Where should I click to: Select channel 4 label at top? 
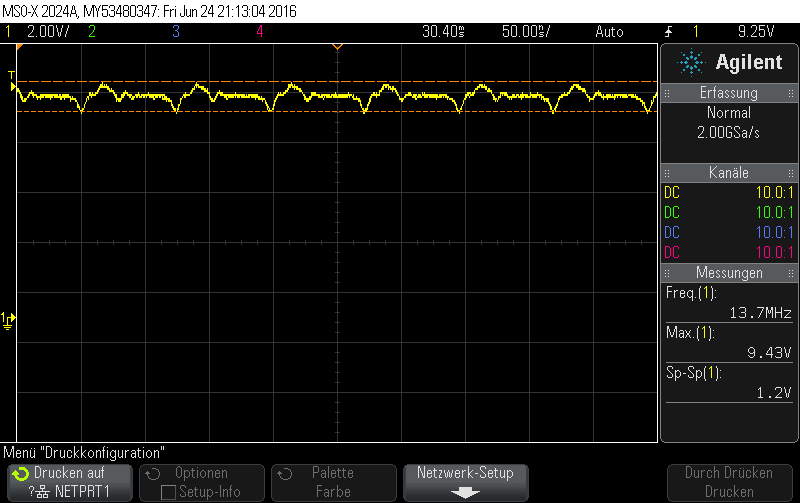tap(260, 32)
